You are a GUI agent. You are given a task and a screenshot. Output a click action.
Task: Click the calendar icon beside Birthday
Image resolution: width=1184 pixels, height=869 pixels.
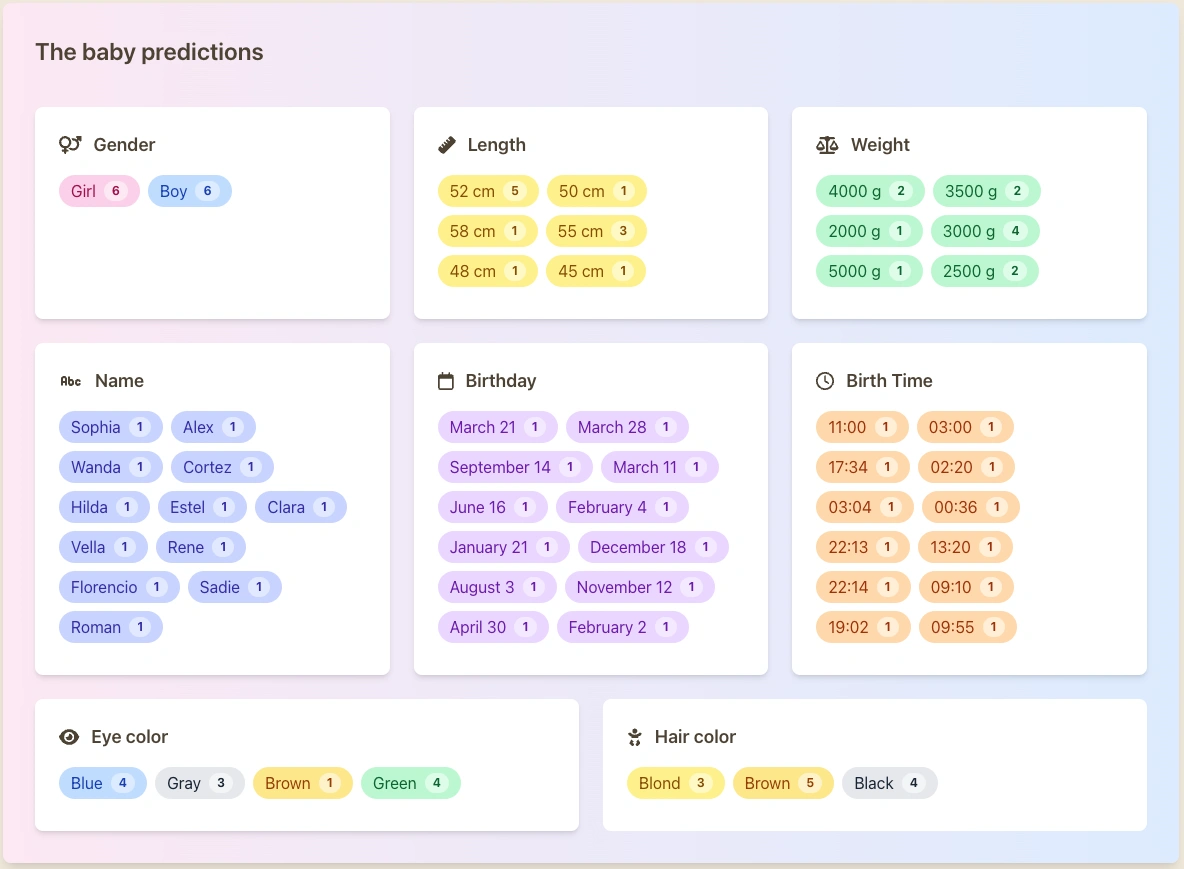(446, 381)
